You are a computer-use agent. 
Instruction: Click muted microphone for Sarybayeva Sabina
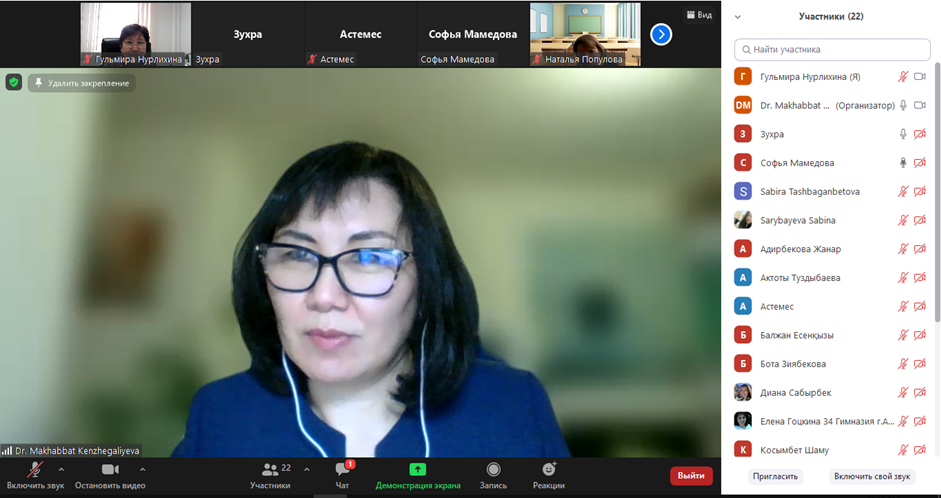(x=903, y=220)
